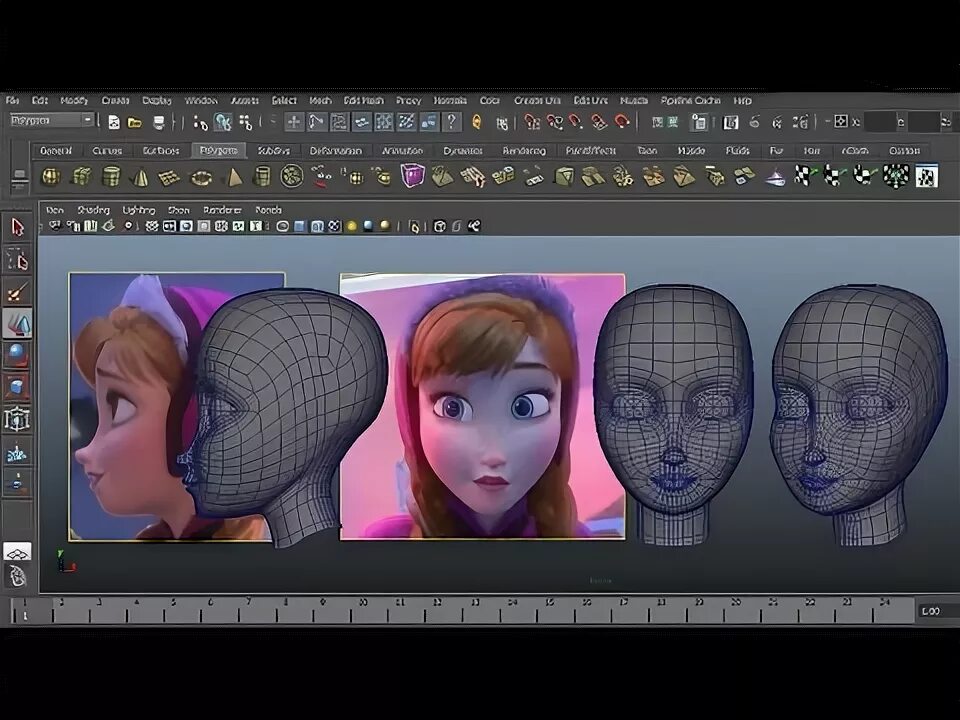The height and width of the screenshot is (720, 960).
Task: Create a polygon cone from the shelf
Action: 140,178
